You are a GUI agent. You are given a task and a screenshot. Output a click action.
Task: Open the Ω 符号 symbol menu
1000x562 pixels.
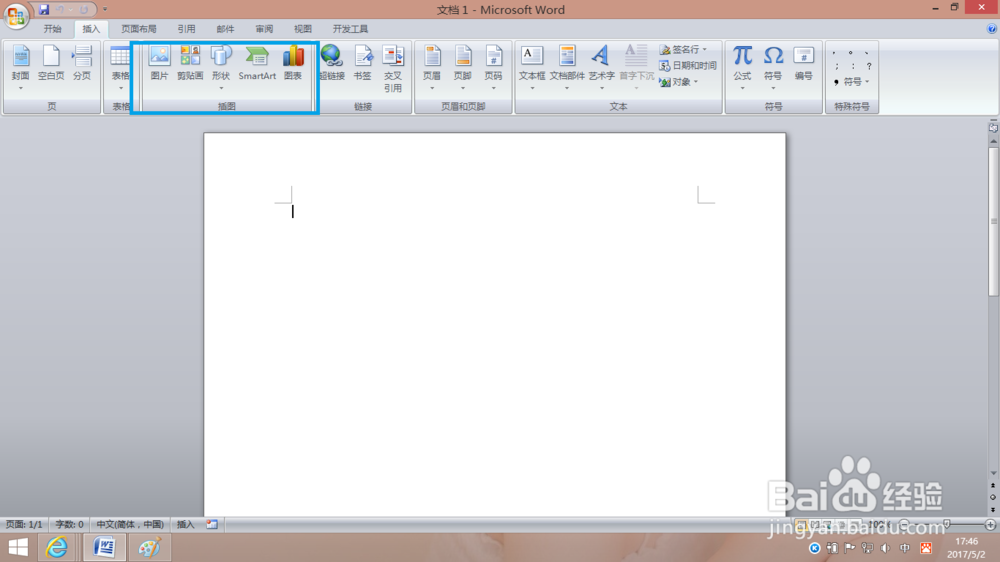(773, 68)
